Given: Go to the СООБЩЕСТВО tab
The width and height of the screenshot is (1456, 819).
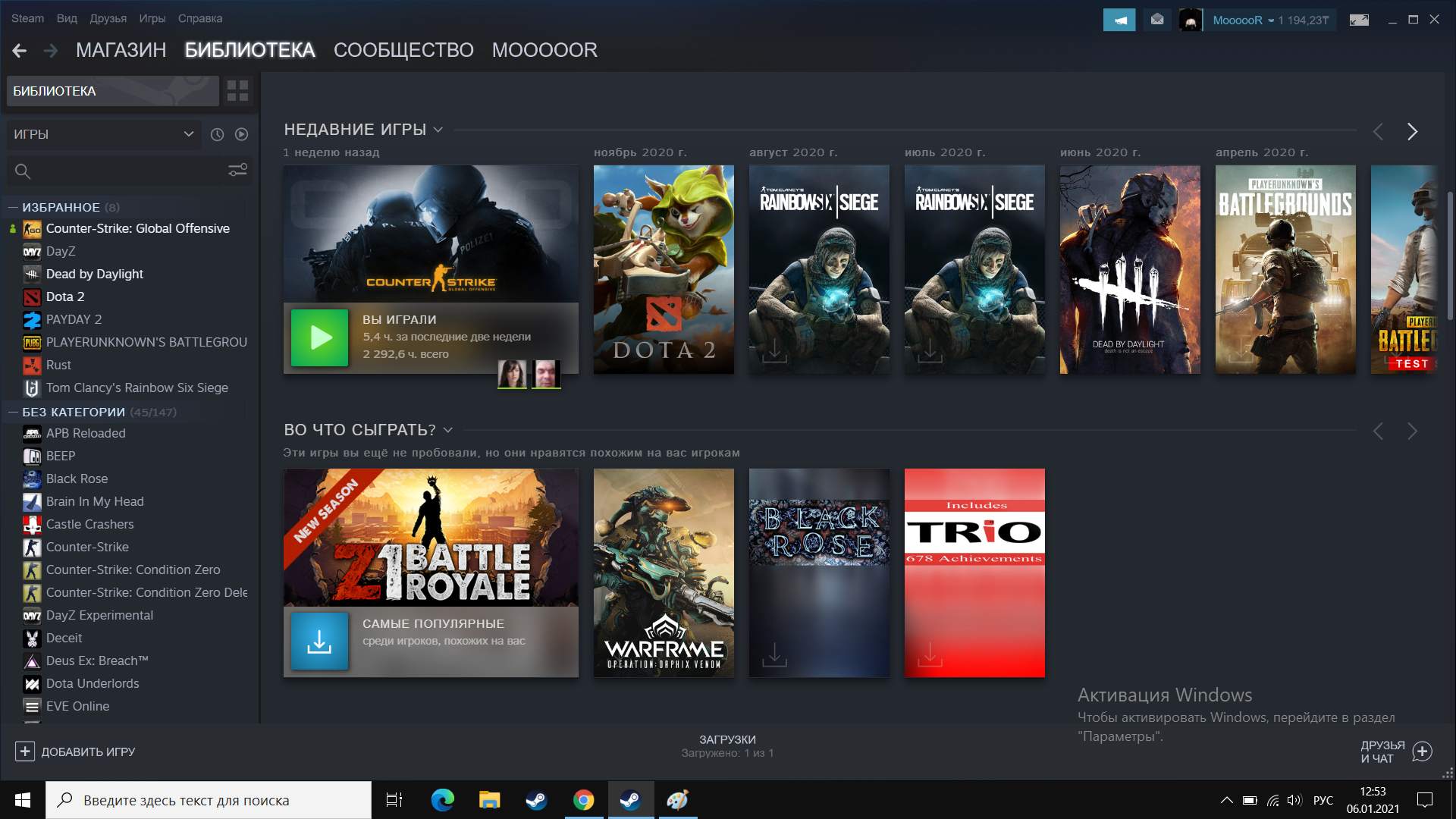Looking at the screenshot, I should 403,50.
